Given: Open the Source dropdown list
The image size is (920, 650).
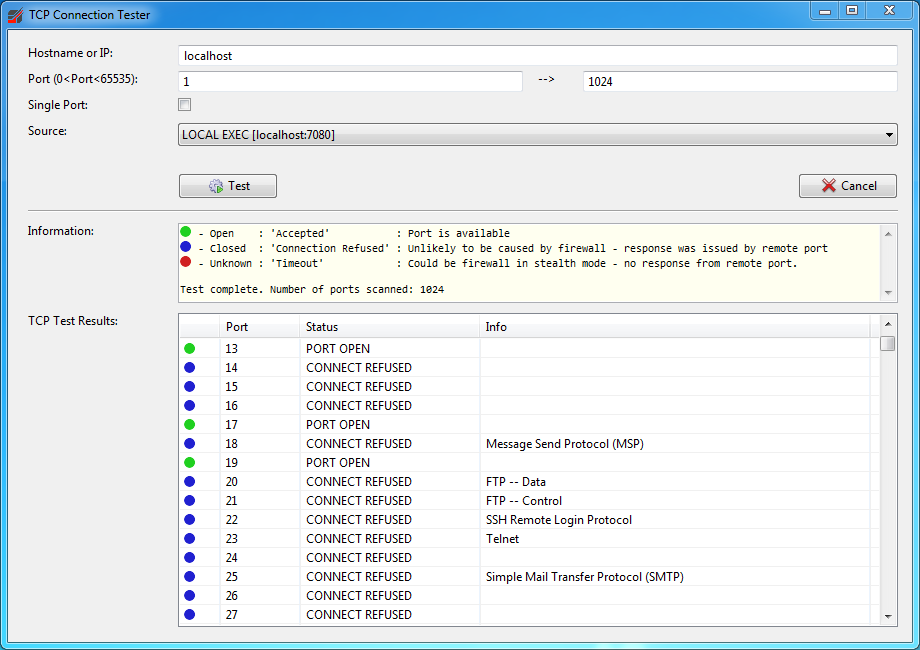Looking at the screenshot, I should tap(537, 135).
